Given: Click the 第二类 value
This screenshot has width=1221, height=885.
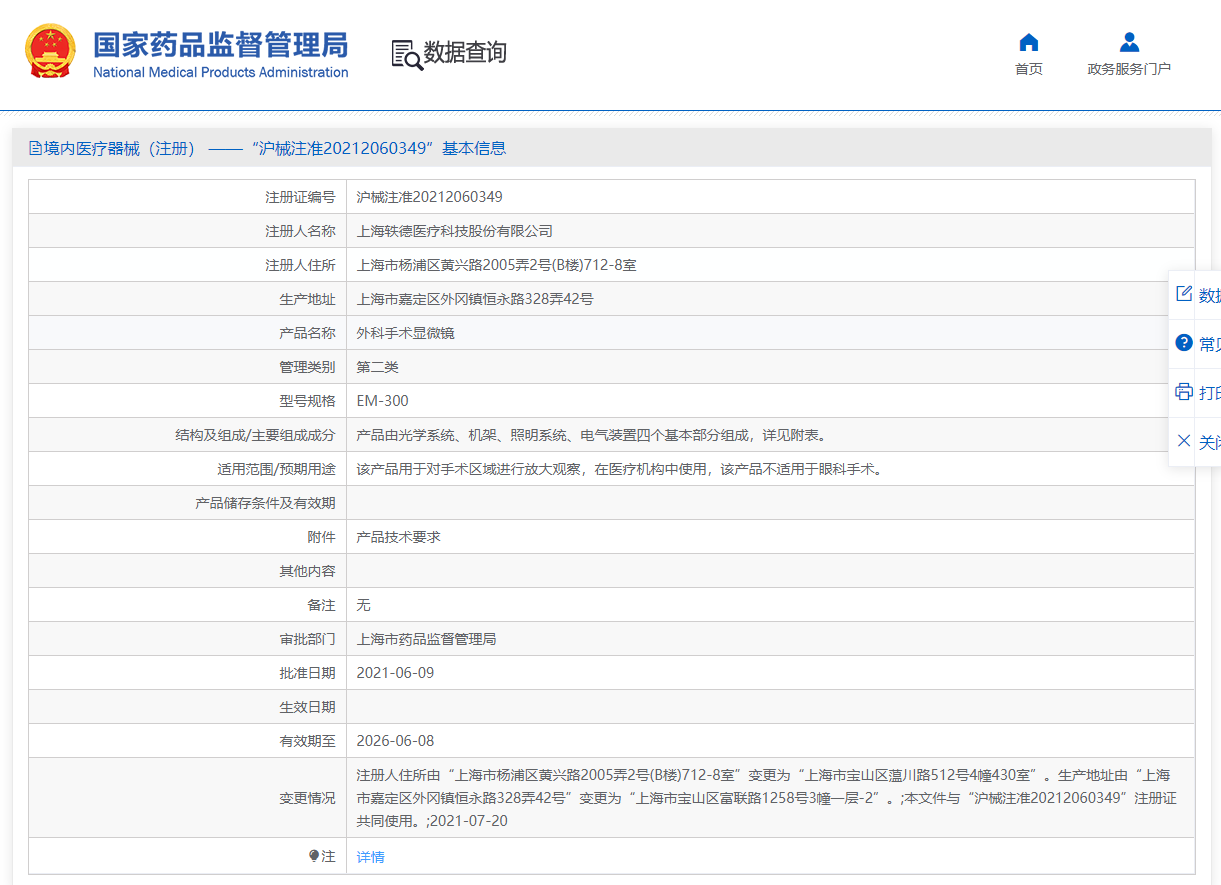Looking at the screenshot, I should 378,367.
